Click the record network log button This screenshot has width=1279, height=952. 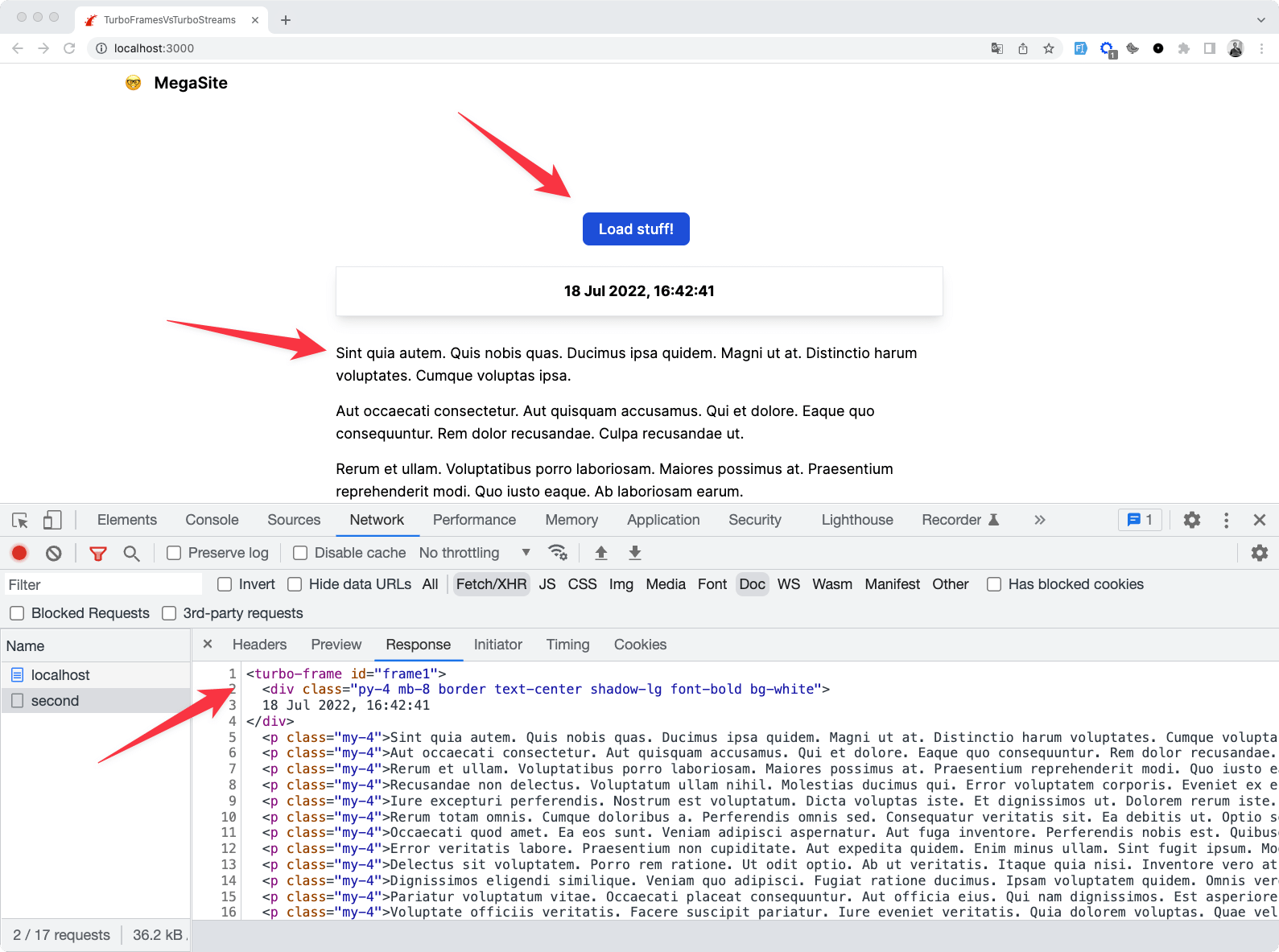tap(19, 553)
